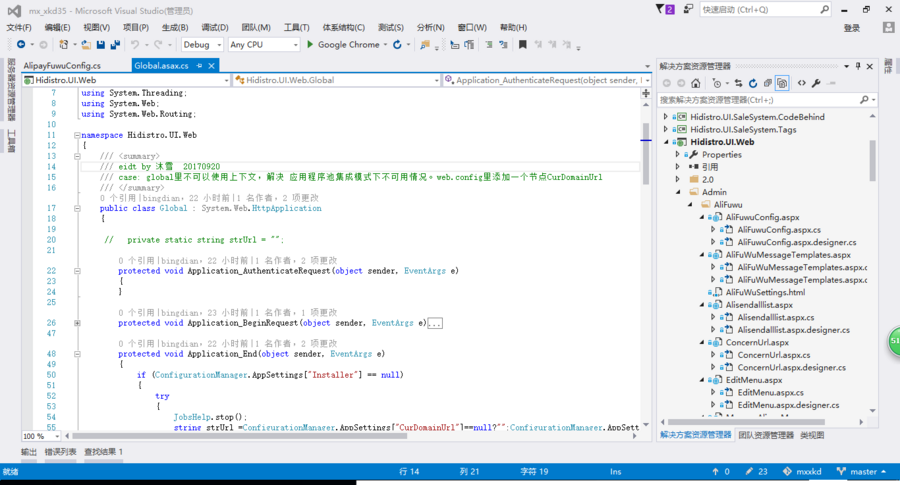
Task: Click the Navigate Backward toolbar icon
Action: pos(21,44)
